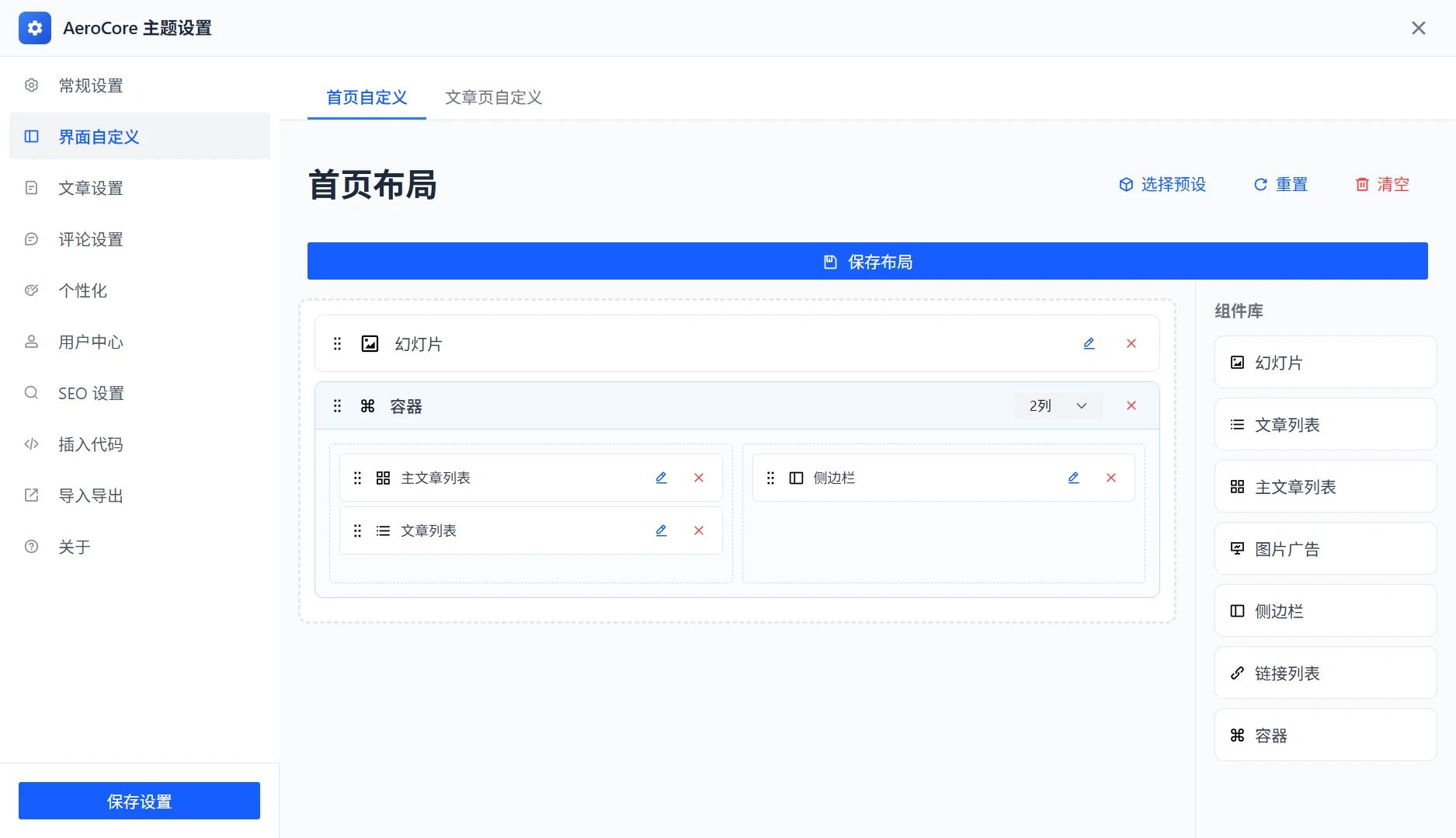
Task: Click the SEO 设置 magnifier icon
Action: click(x=31, y=392)
